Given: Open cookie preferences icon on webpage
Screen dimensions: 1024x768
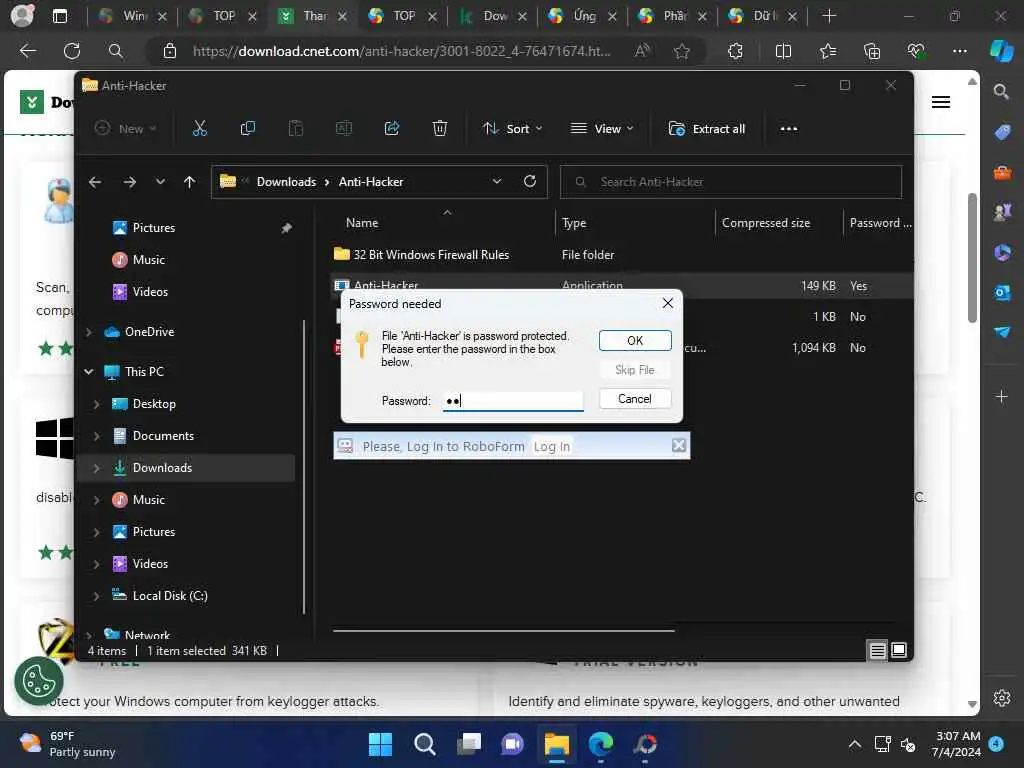Looking at the screenshot, I should 39,680.
